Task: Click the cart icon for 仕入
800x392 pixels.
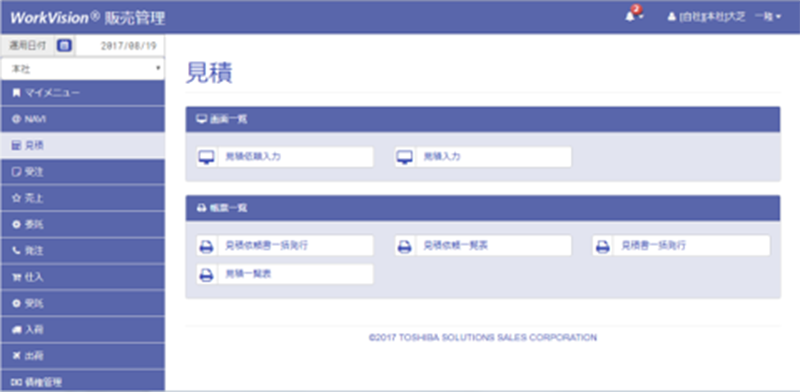Action: tap(16, 277)
